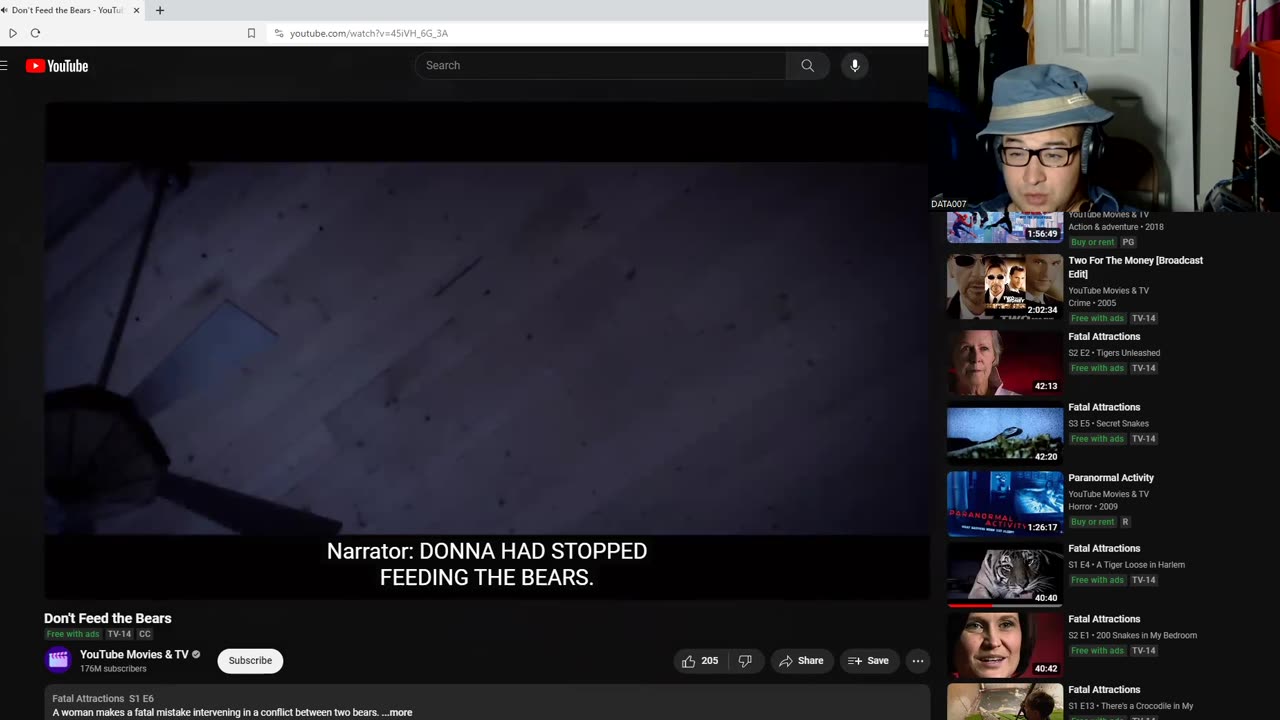Open A Tiger Loose in Harlem thumbnail

pyautogui.click(x=1005, y=574)
